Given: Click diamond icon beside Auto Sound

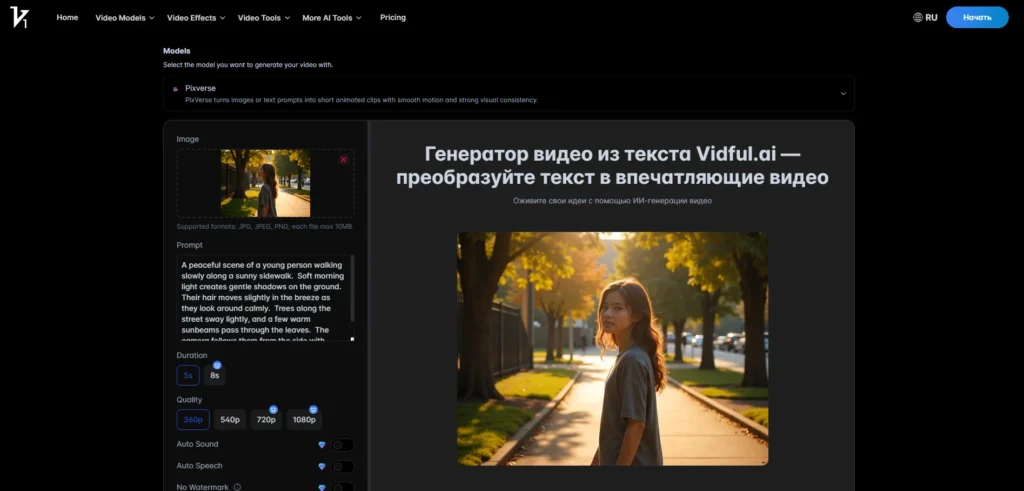Looking at the screenshot, I should (x=321, y=445).
